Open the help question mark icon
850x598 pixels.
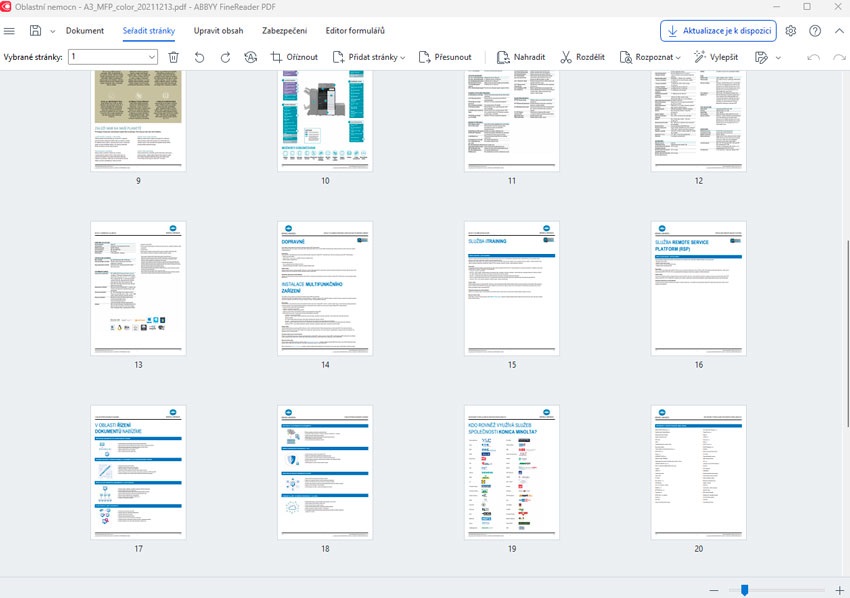pos(815,31)
